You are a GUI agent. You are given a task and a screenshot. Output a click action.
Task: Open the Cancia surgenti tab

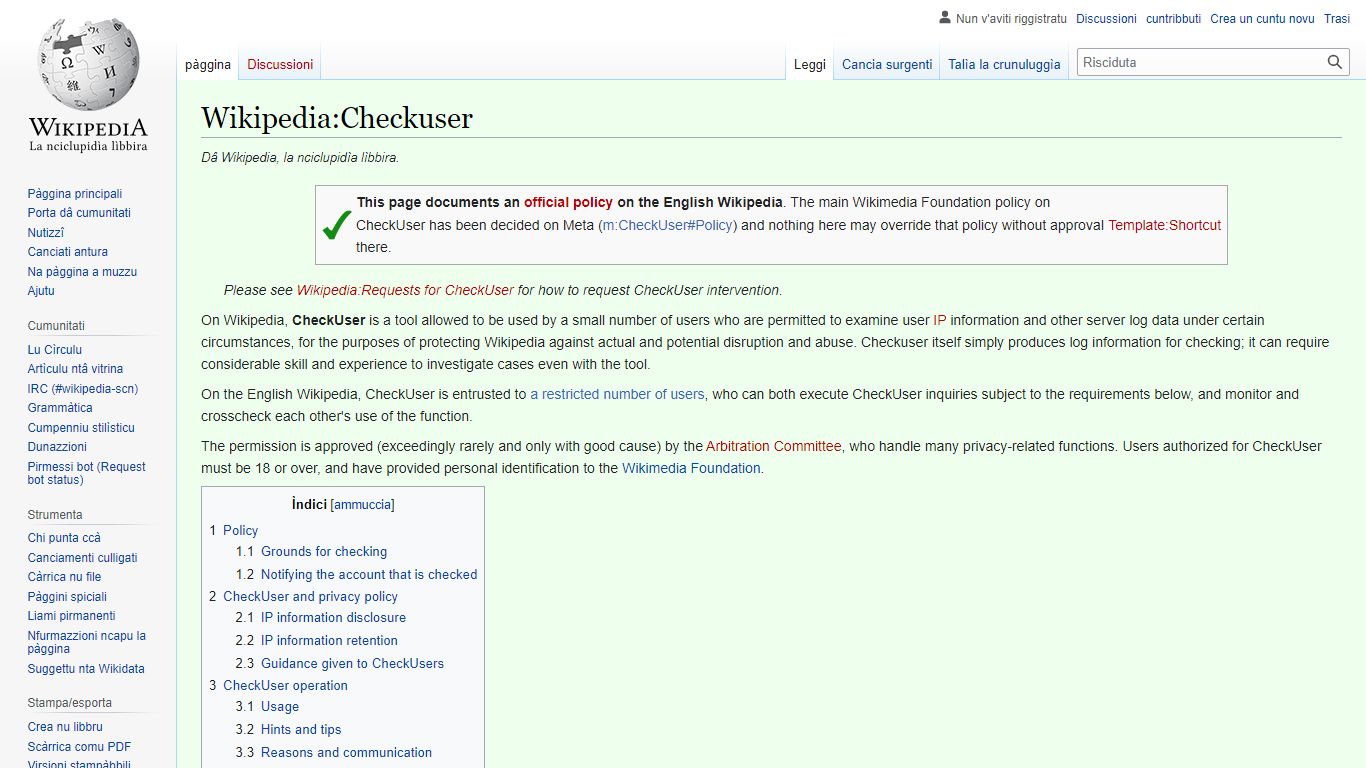pyautogui.click(x=887, y=65)
